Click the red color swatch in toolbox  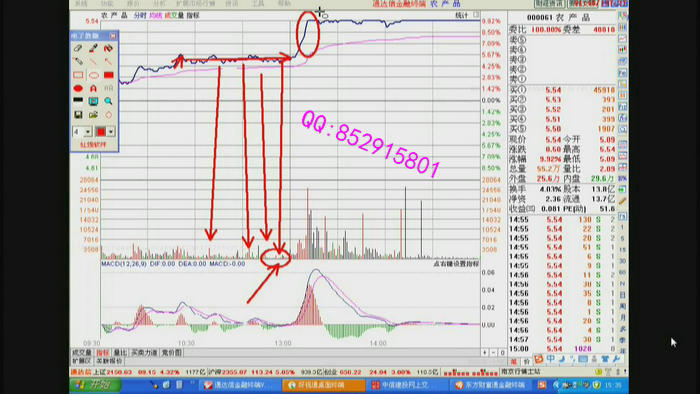pos(101,132)
